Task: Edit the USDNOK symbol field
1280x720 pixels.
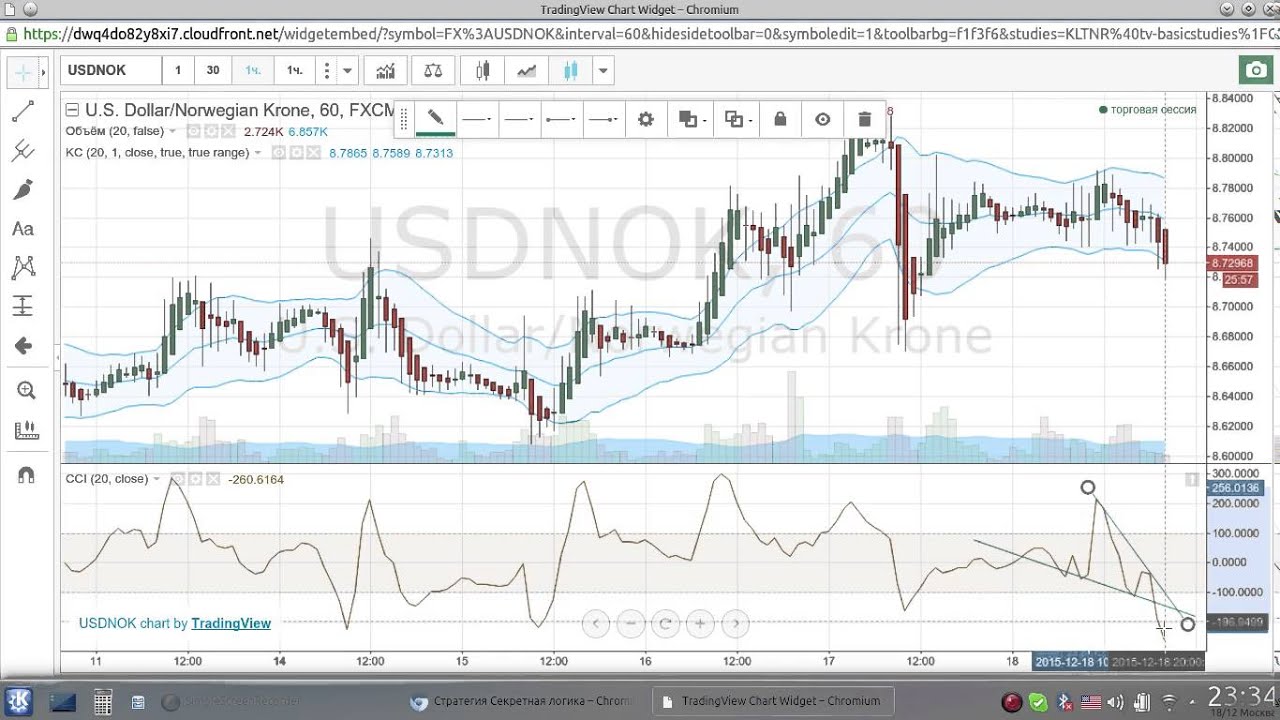Action: 110,71
